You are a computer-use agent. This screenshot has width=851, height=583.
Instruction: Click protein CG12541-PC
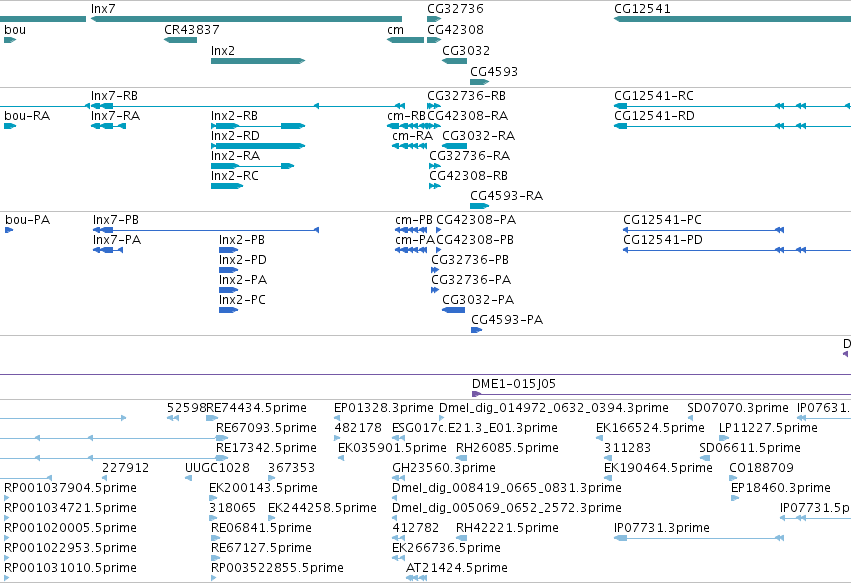(703, 230)
